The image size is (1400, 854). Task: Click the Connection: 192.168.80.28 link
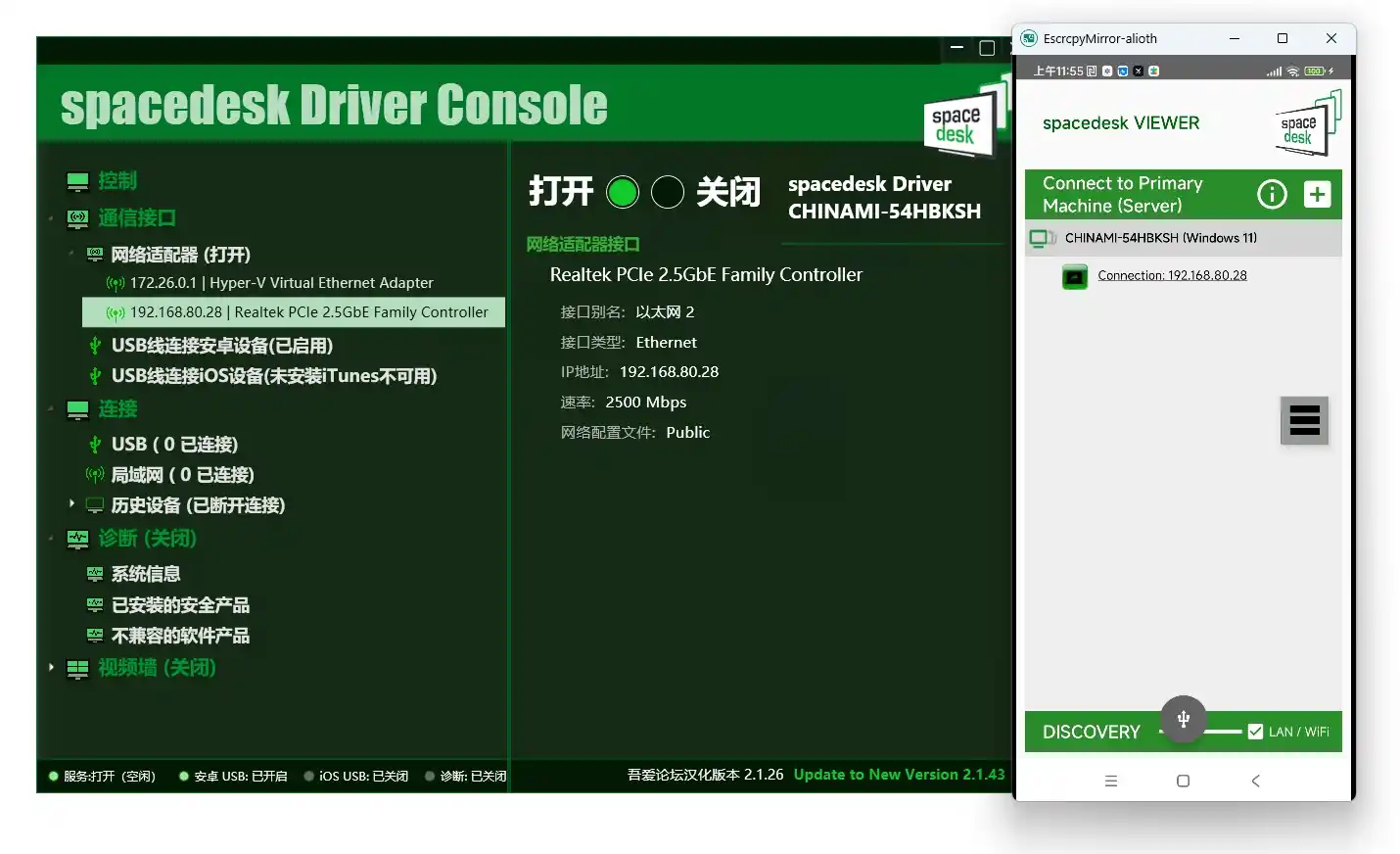point(1172,275)
